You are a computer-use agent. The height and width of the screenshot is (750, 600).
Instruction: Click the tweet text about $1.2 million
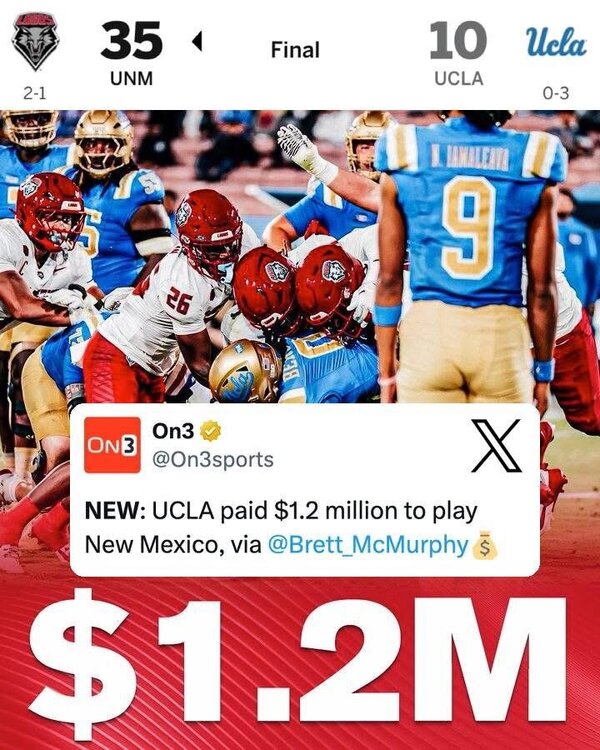pos(281,528)
